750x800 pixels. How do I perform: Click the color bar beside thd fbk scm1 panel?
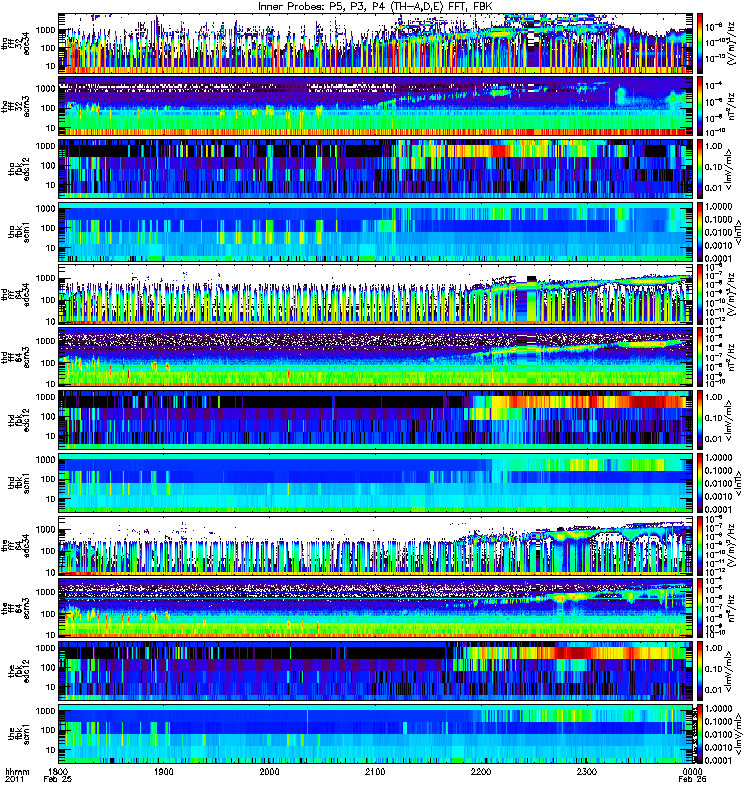pos(699,483)
